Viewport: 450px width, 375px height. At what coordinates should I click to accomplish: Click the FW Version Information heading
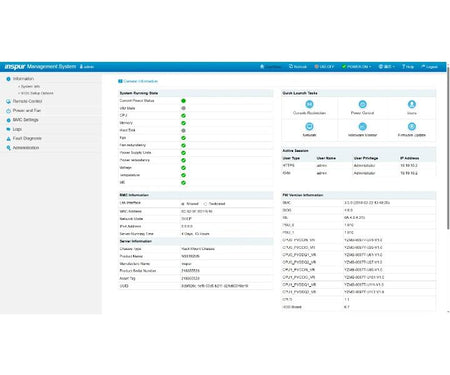point(303,195)
